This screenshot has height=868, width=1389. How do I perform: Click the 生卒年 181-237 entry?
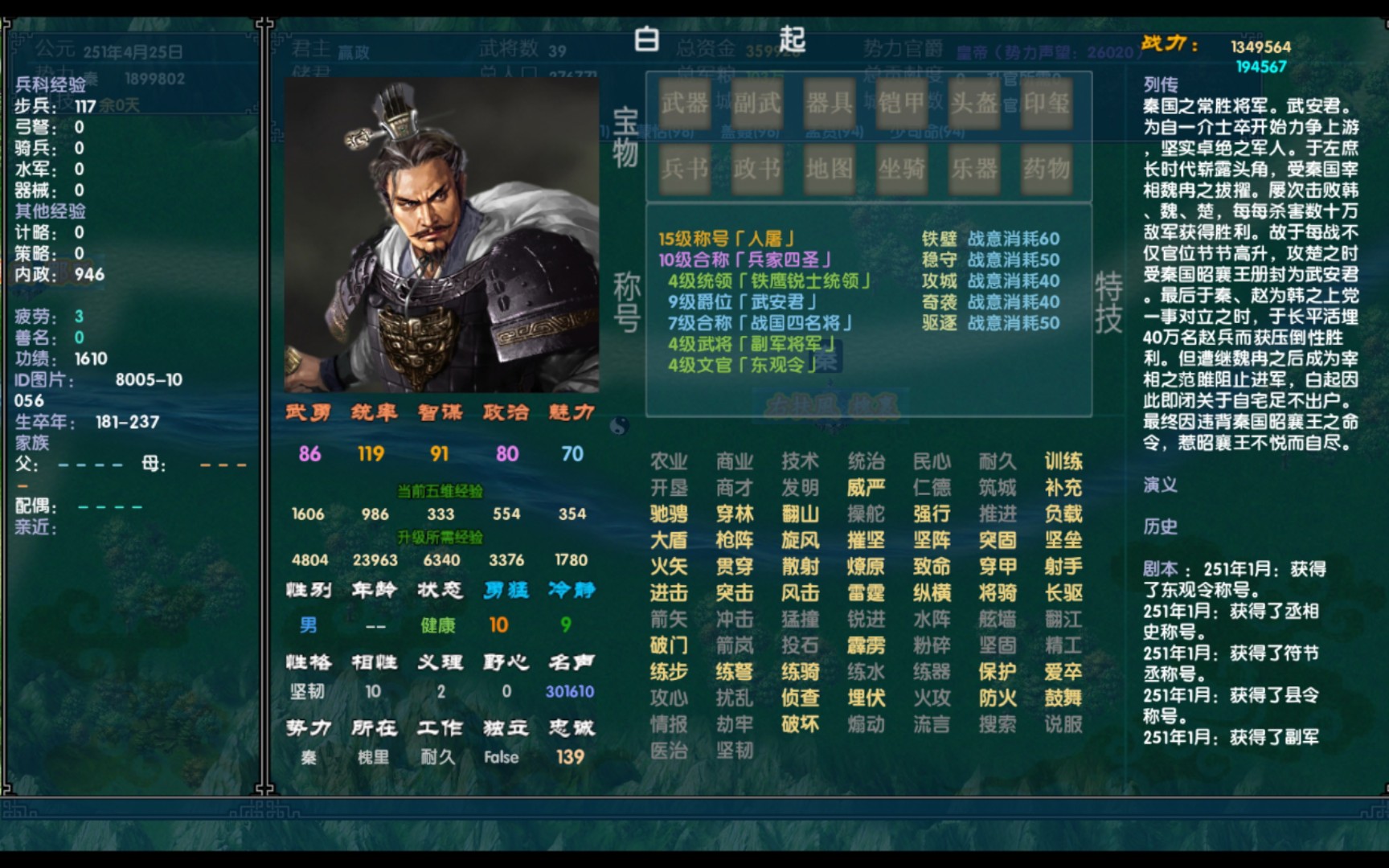(87, 422)
